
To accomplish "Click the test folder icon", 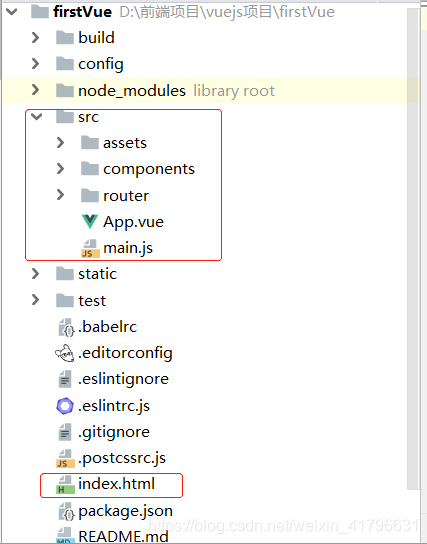I will [65, 300].
